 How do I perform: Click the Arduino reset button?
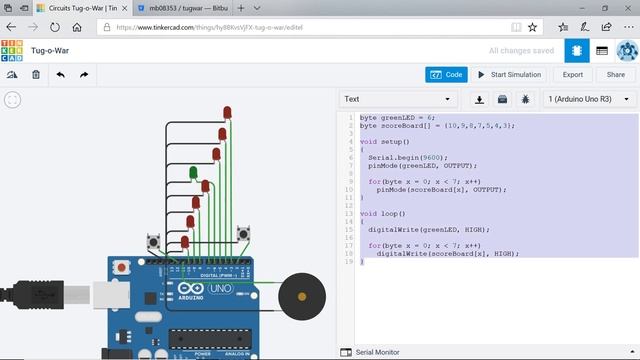pyautogui.click(x=121, y=267)
